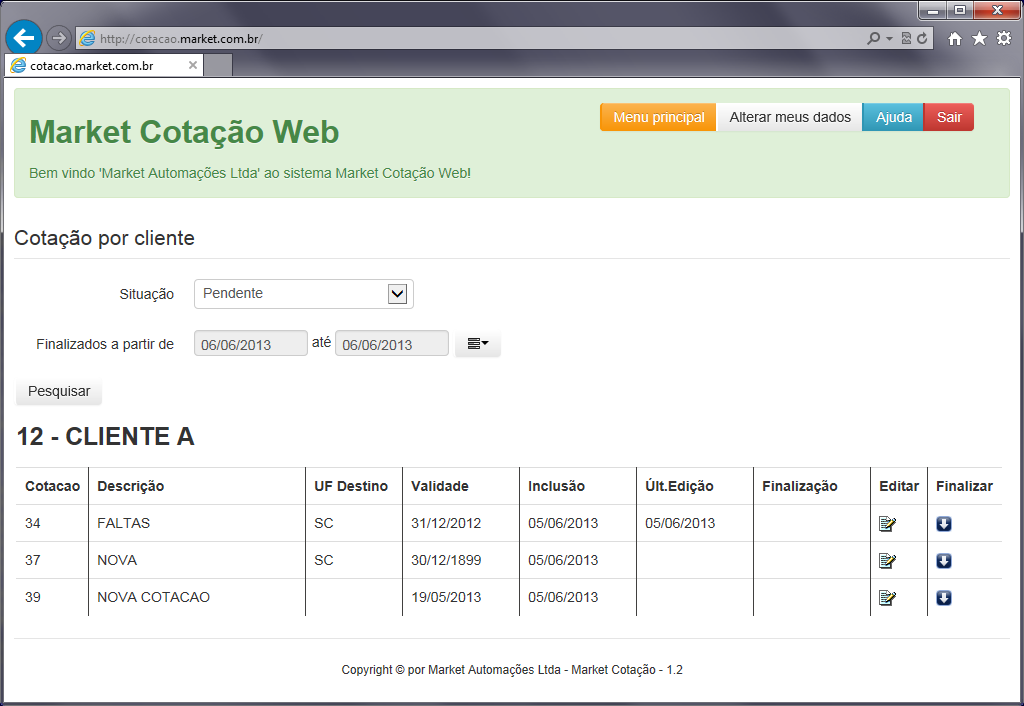
Task: Finalize quotation 37 NOVA
Action: (x=944, y=561)
